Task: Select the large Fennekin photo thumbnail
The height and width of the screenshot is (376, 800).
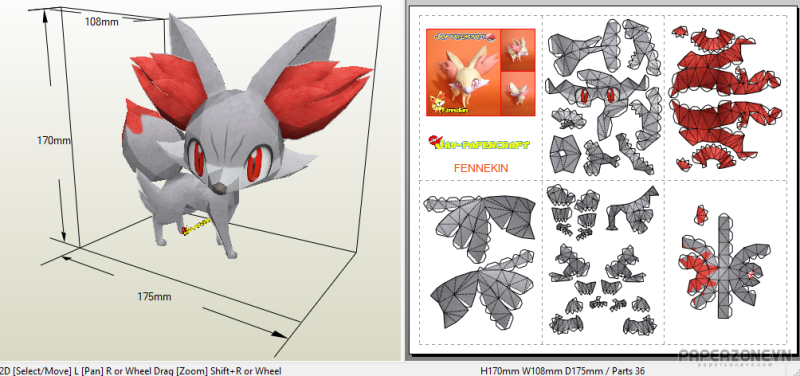Action: [x=463, y=72]
